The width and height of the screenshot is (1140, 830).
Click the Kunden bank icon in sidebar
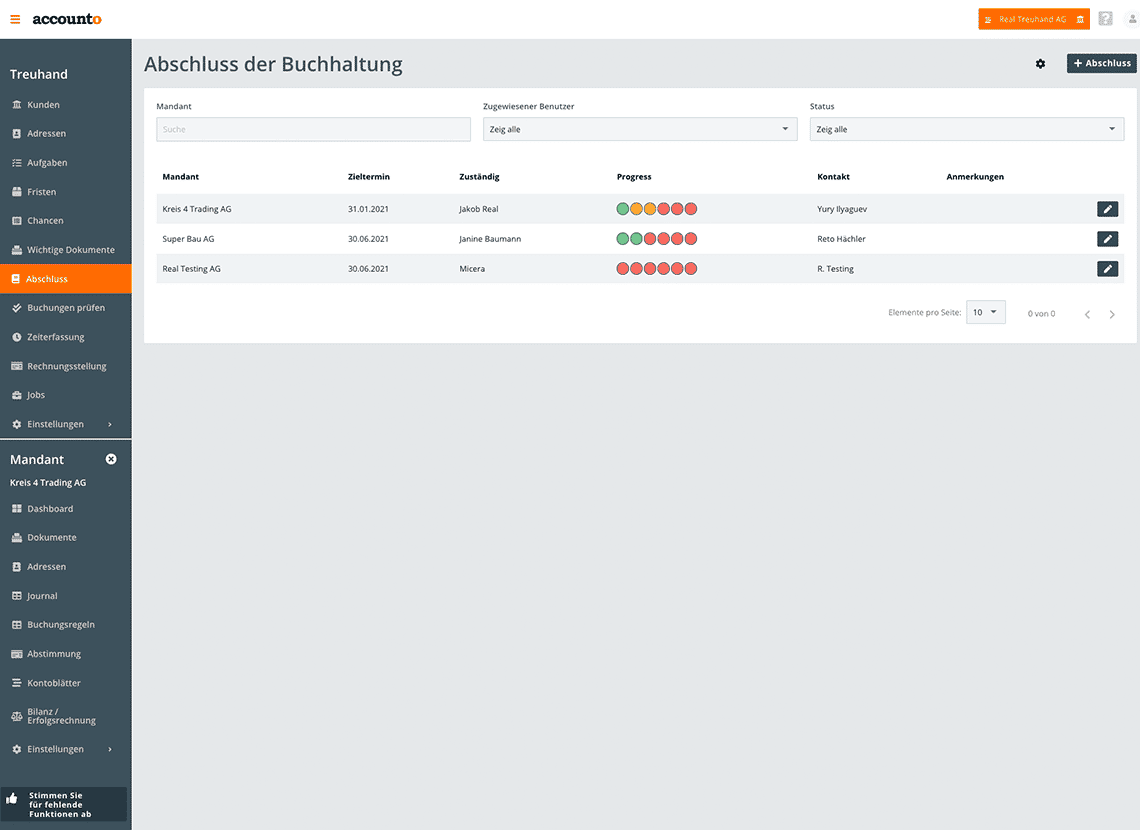tap(17, 105)
